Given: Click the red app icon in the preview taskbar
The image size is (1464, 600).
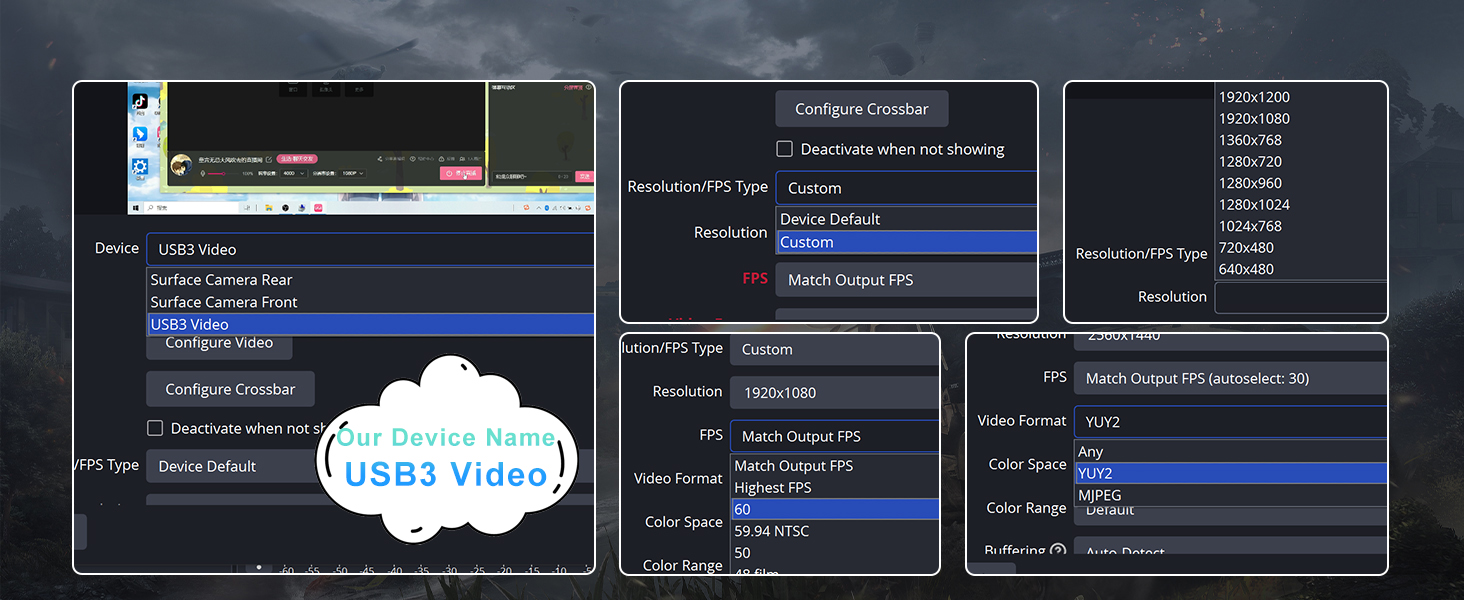Looking at the screenshot, I should (x=318, y=209).
